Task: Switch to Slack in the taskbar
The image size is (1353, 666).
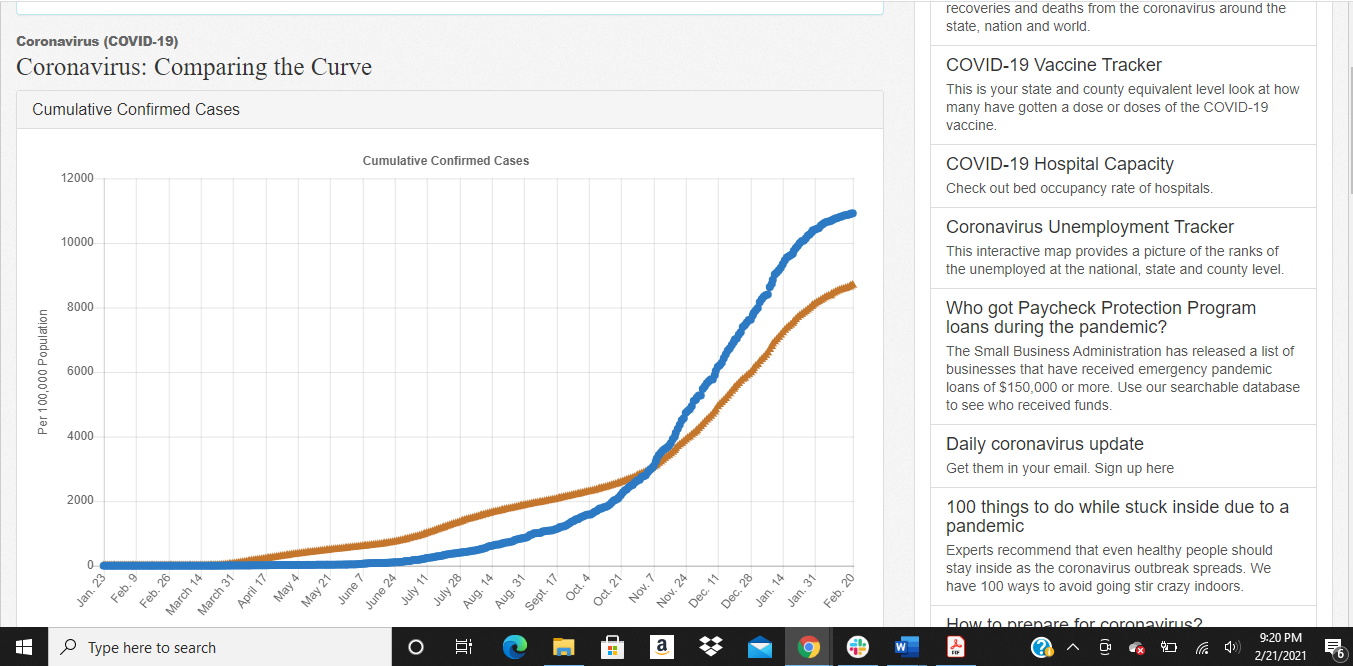Action: pos(858,647)
